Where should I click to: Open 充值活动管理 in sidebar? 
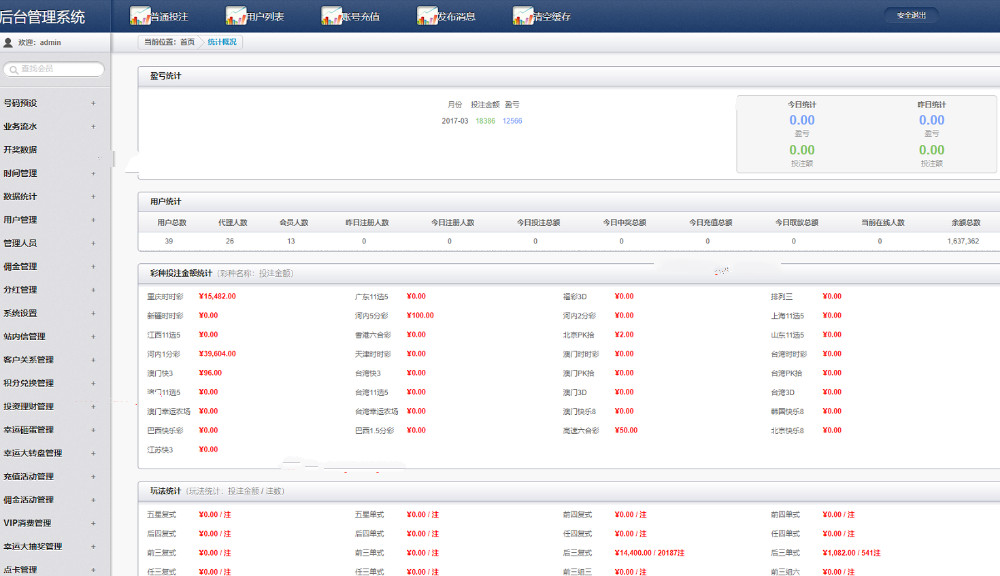coord(29,476)
